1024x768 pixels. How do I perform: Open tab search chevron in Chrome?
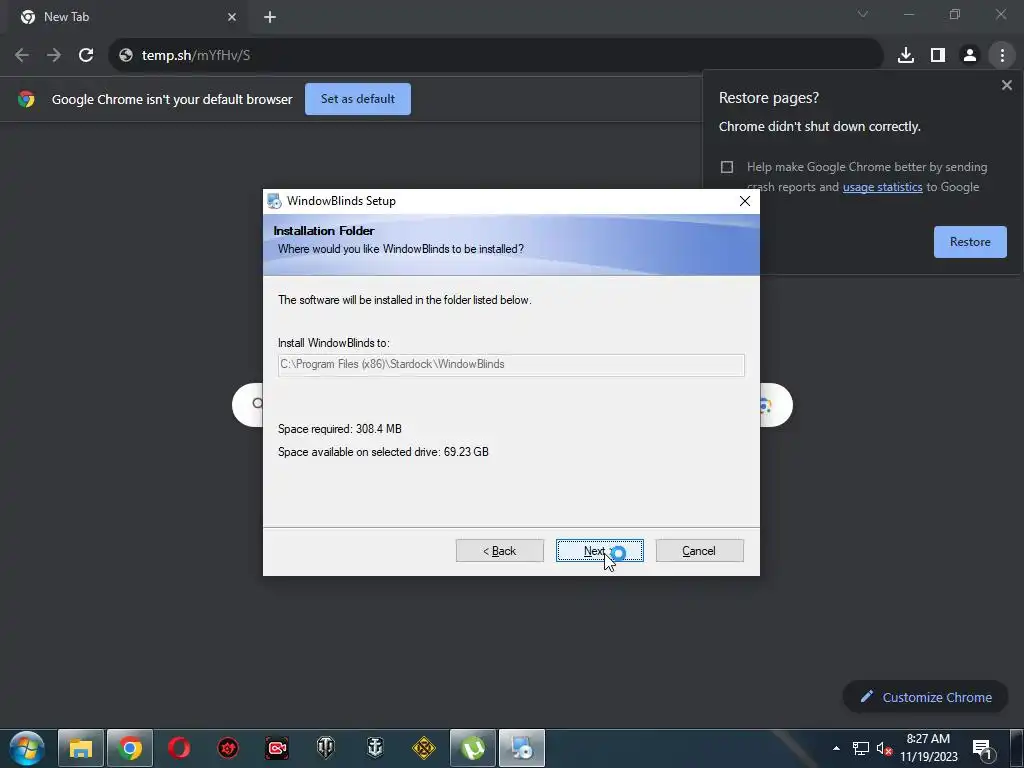tap(863, 14)
